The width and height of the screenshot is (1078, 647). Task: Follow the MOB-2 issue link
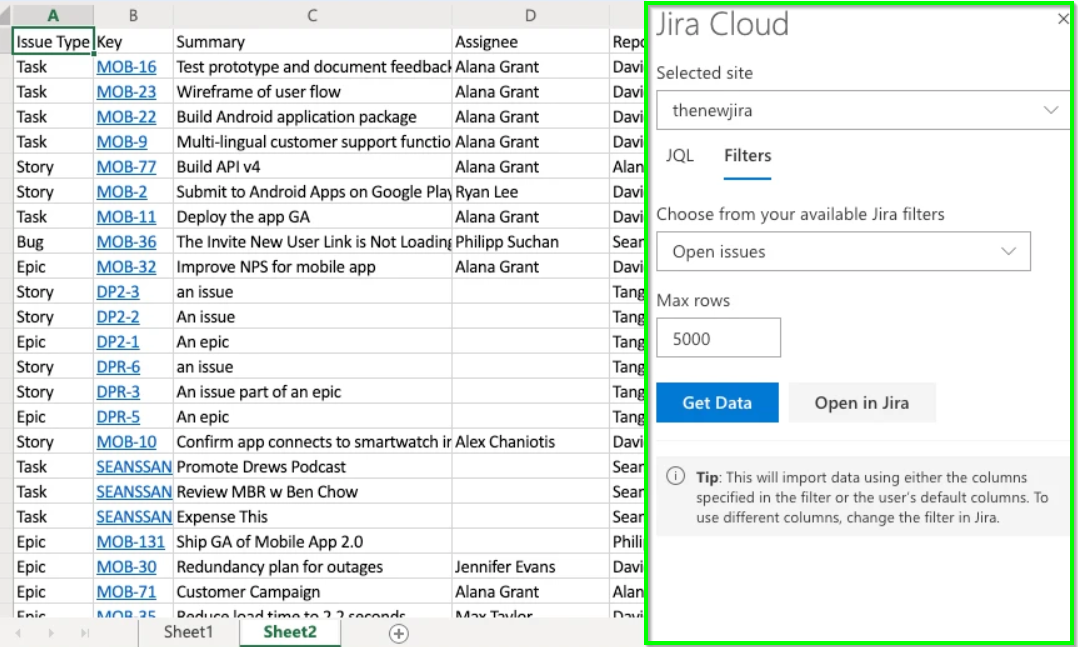(122, 192)
